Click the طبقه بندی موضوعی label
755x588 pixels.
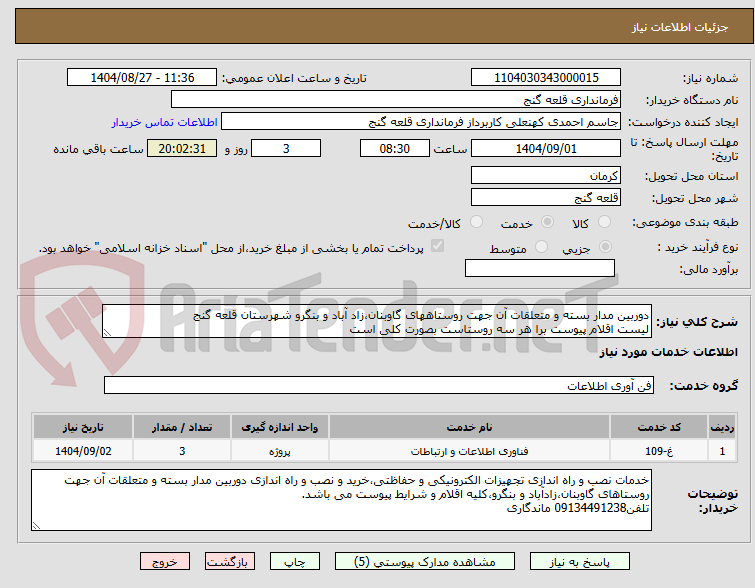point(685,222)
